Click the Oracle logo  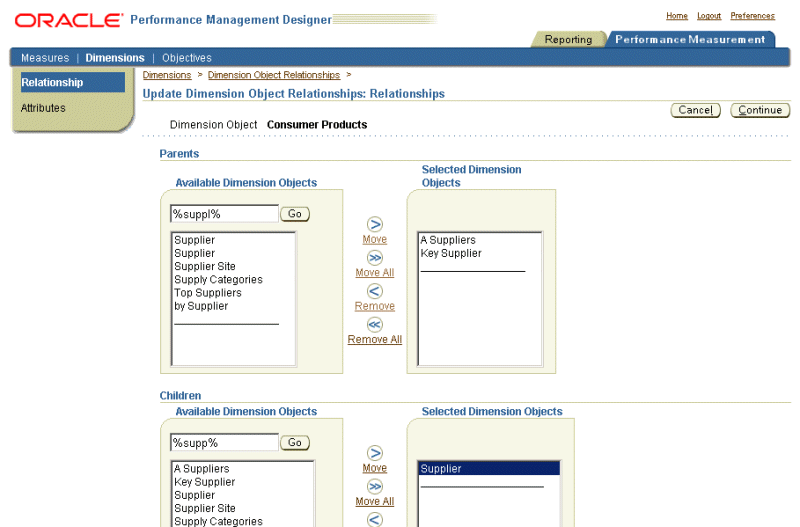click(x=69, y=20)
